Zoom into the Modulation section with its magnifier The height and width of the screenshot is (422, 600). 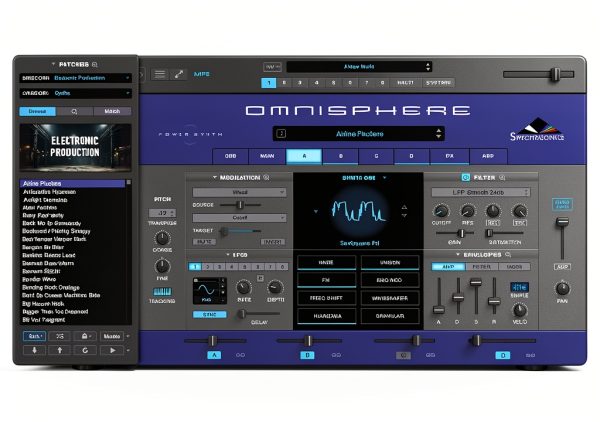point(266,178)
